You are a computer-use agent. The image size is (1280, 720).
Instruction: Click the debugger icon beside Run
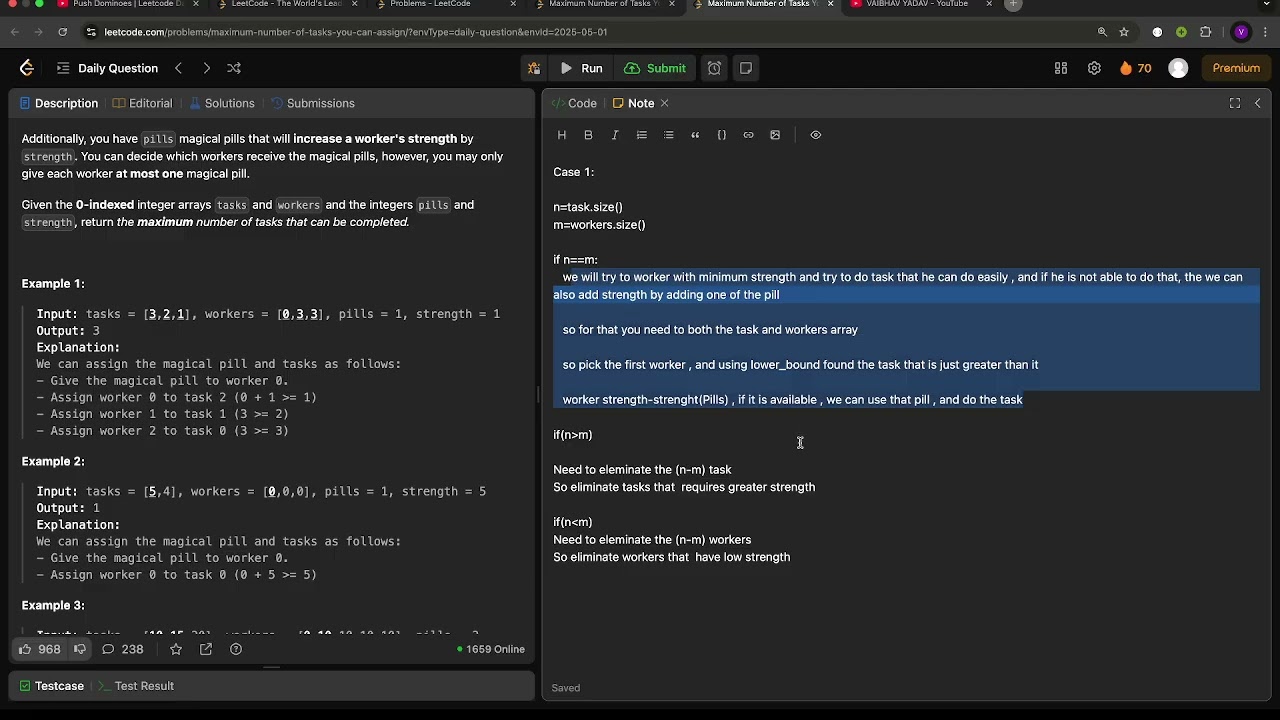(x=534, y=68)
